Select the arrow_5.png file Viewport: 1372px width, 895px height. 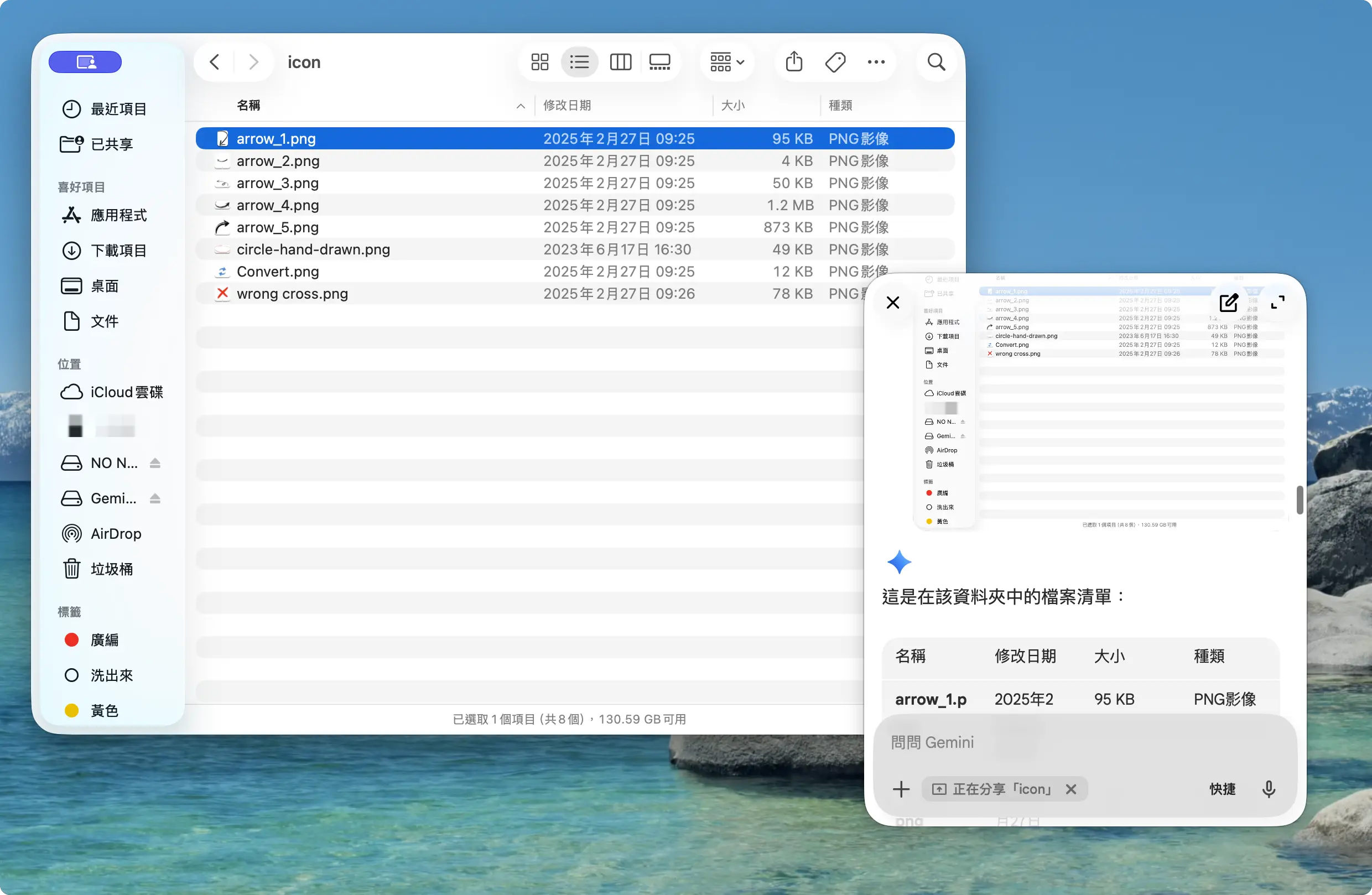tap(575, 227)
